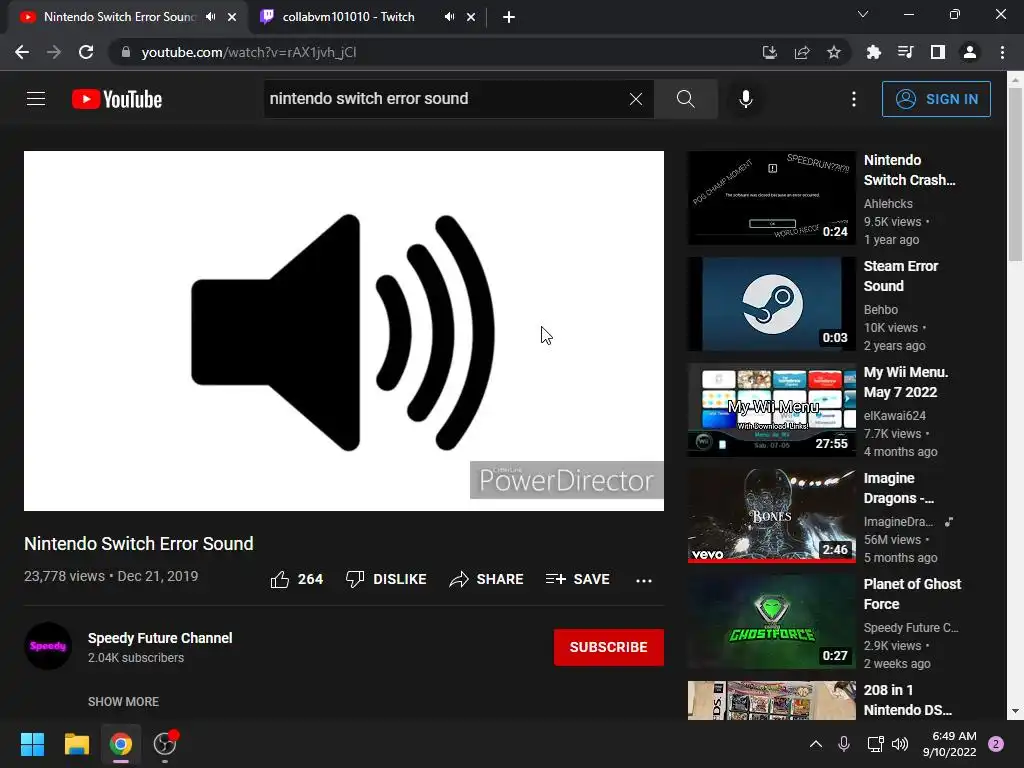Click the elKawai624 channel name
This screenshot has height=768, width=1024.
(895, 415)
